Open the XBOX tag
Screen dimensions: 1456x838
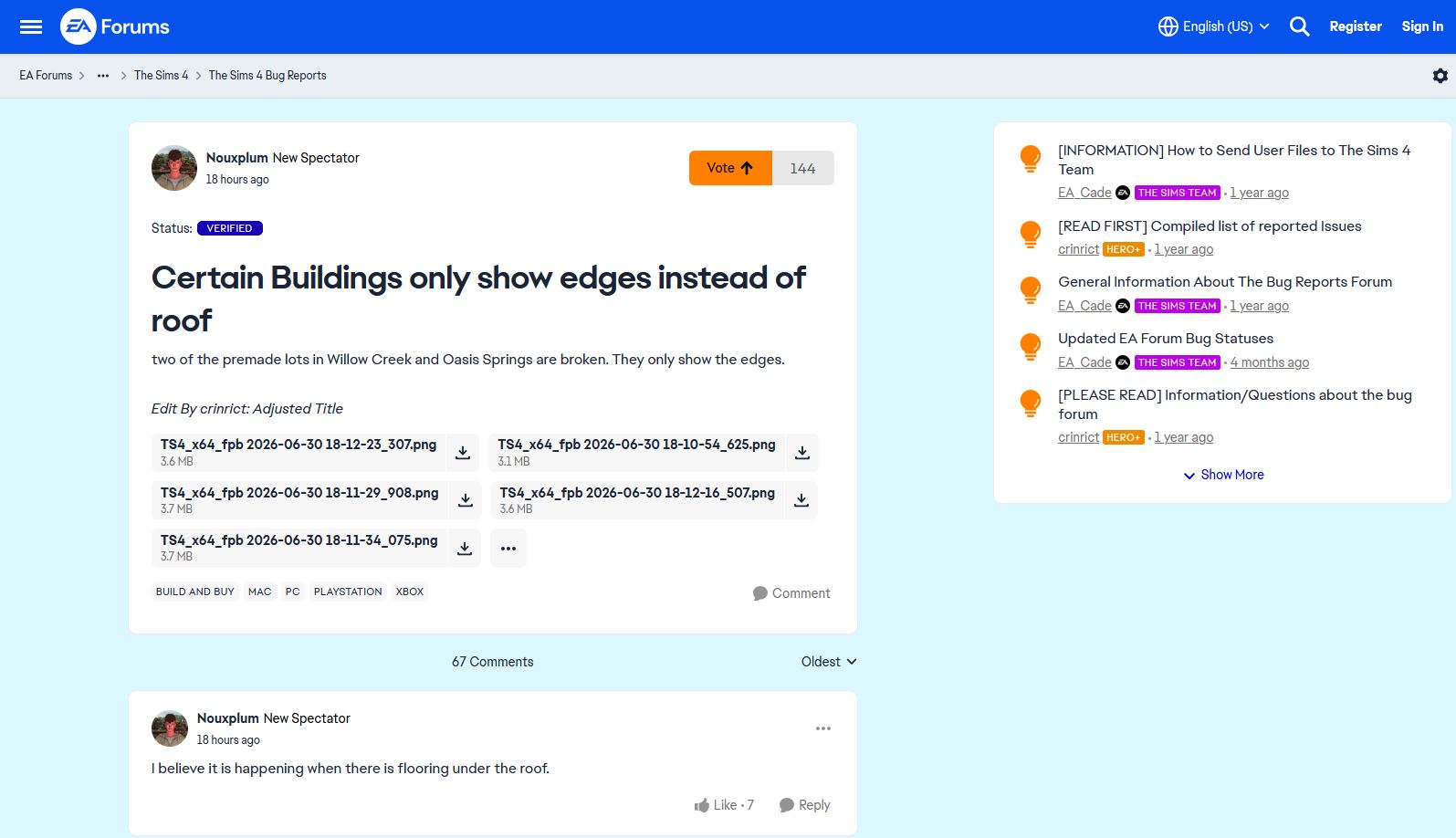pos(410,592)
